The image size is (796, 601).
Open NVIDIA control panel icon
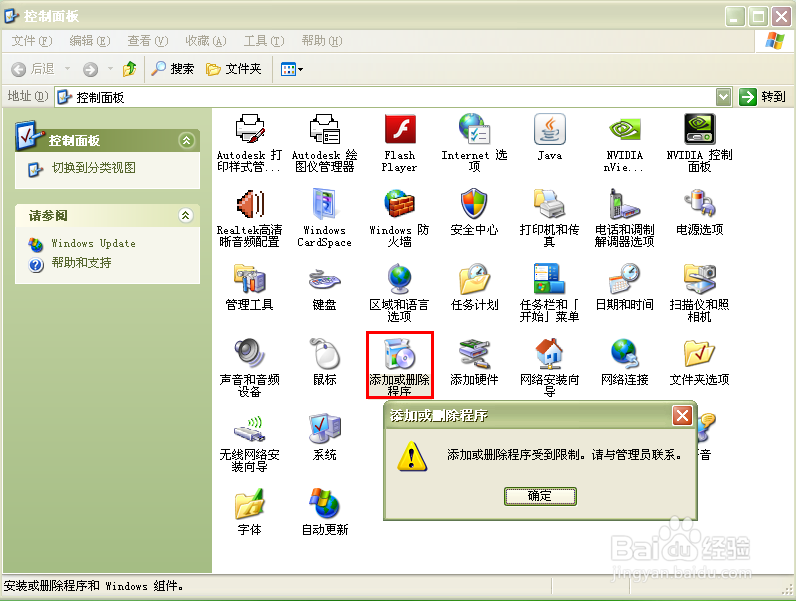coord(699,143)
